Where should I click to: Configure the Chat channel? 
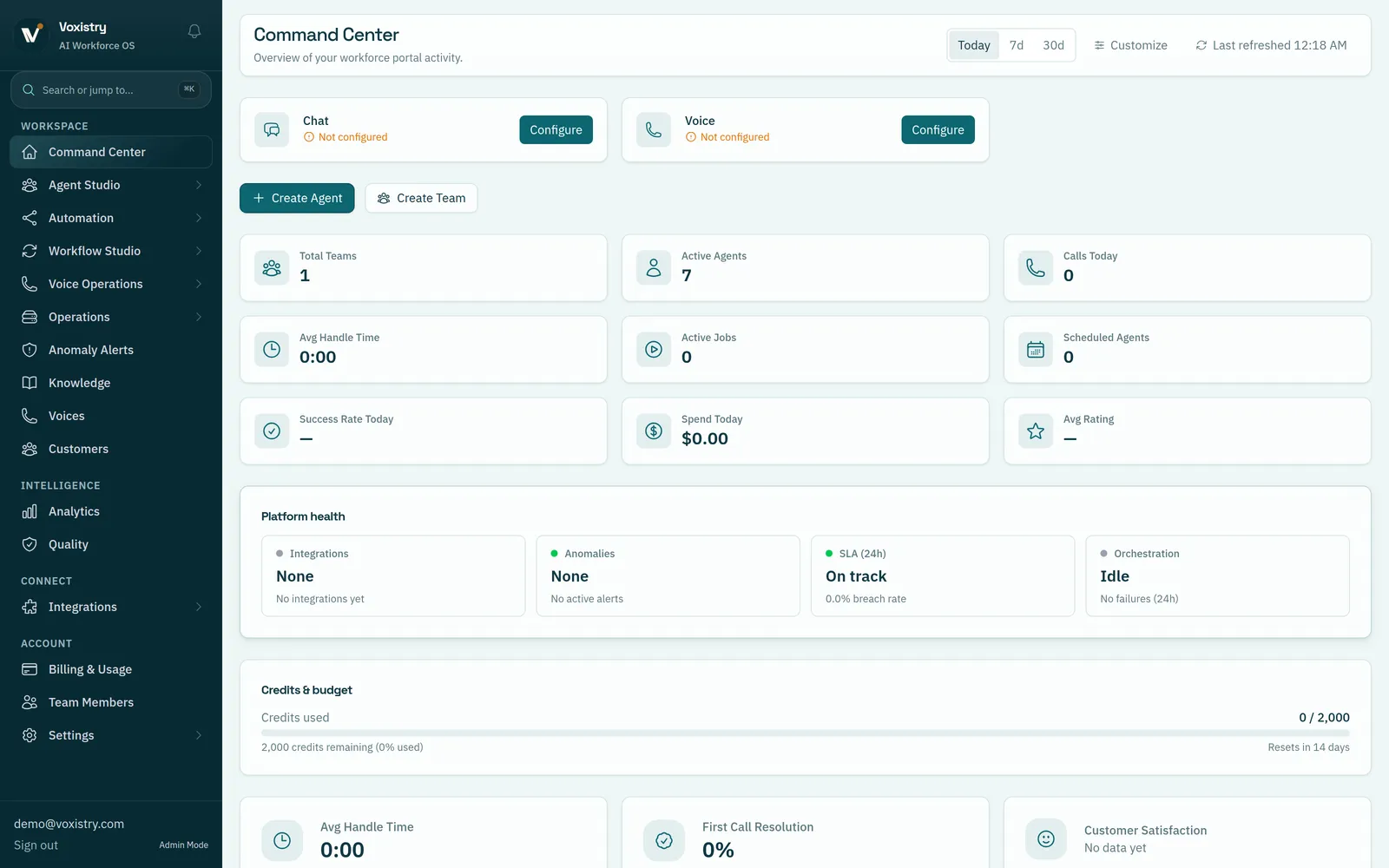(x=556, y=130)
